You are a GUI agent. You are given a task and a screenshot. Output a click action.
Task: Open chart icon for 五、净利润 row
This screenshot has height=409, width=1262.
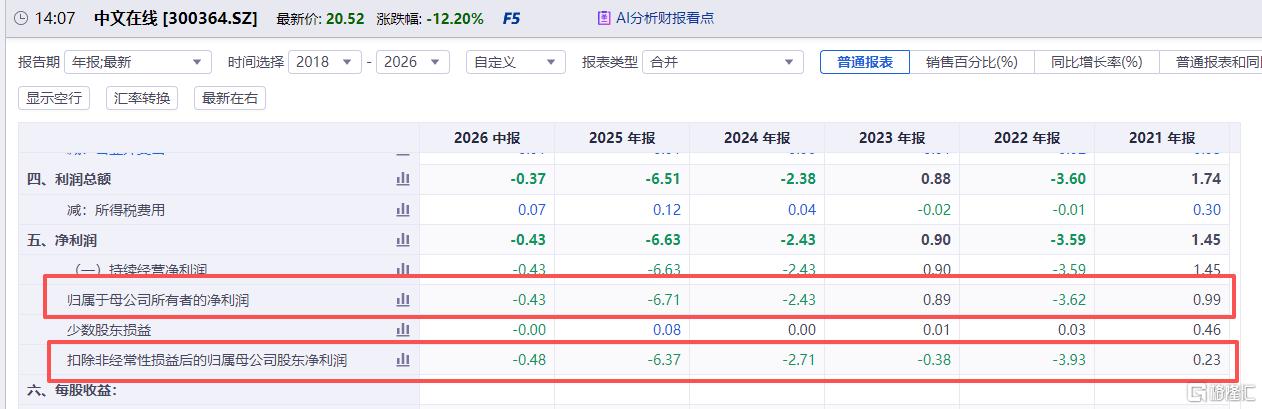click(403, 240)
